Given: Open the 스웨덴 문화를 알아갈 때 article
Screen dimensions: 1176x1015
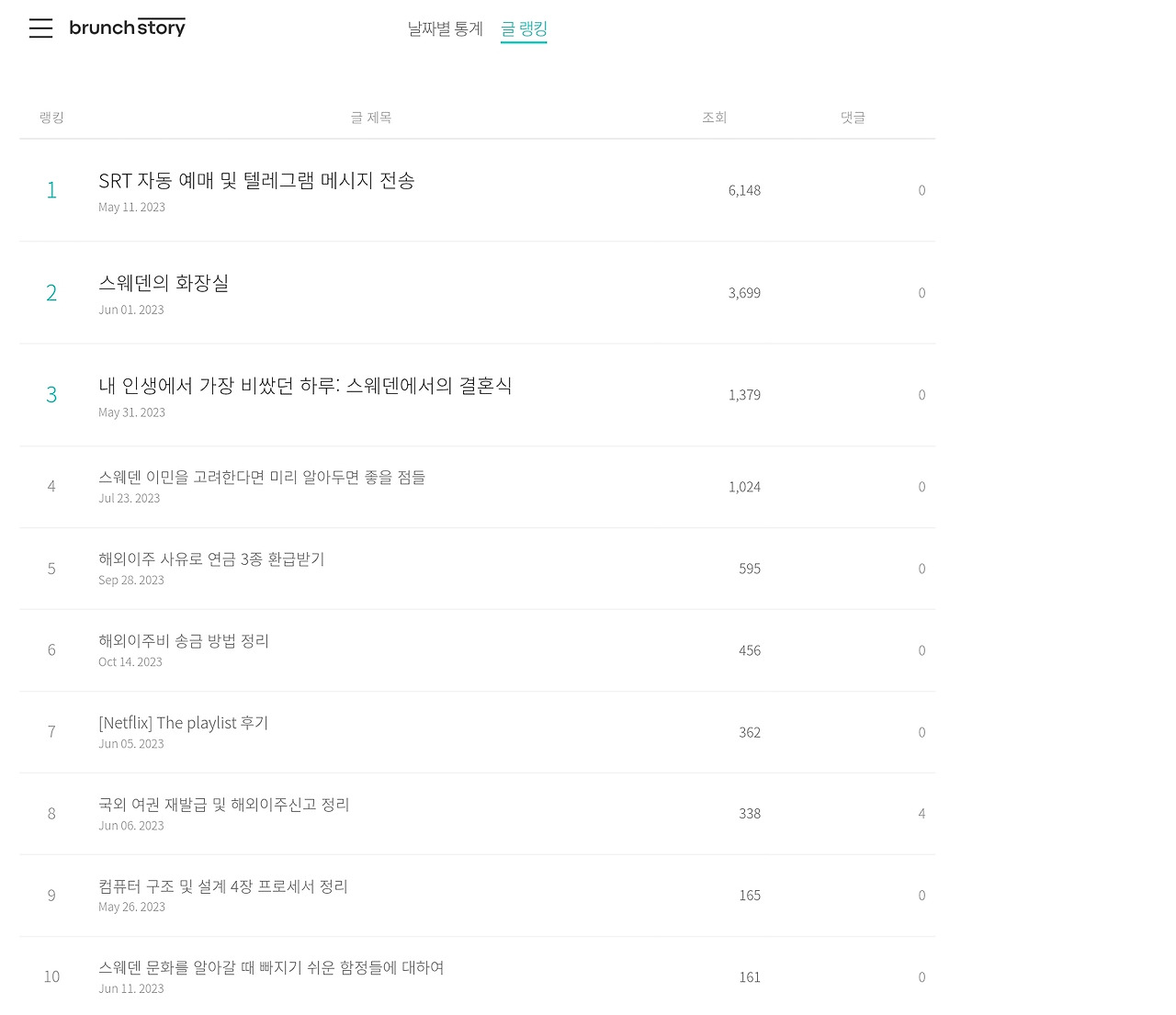Looking at the screenshot, I should 271,967.
